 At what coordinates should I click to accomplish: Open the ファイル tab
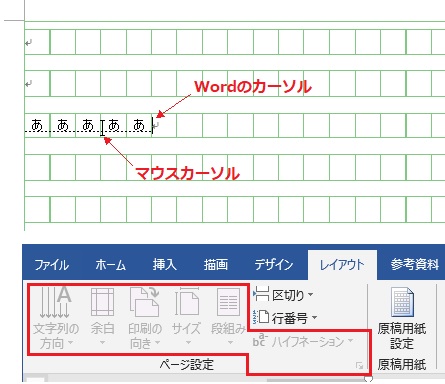[x=52, y=265]
